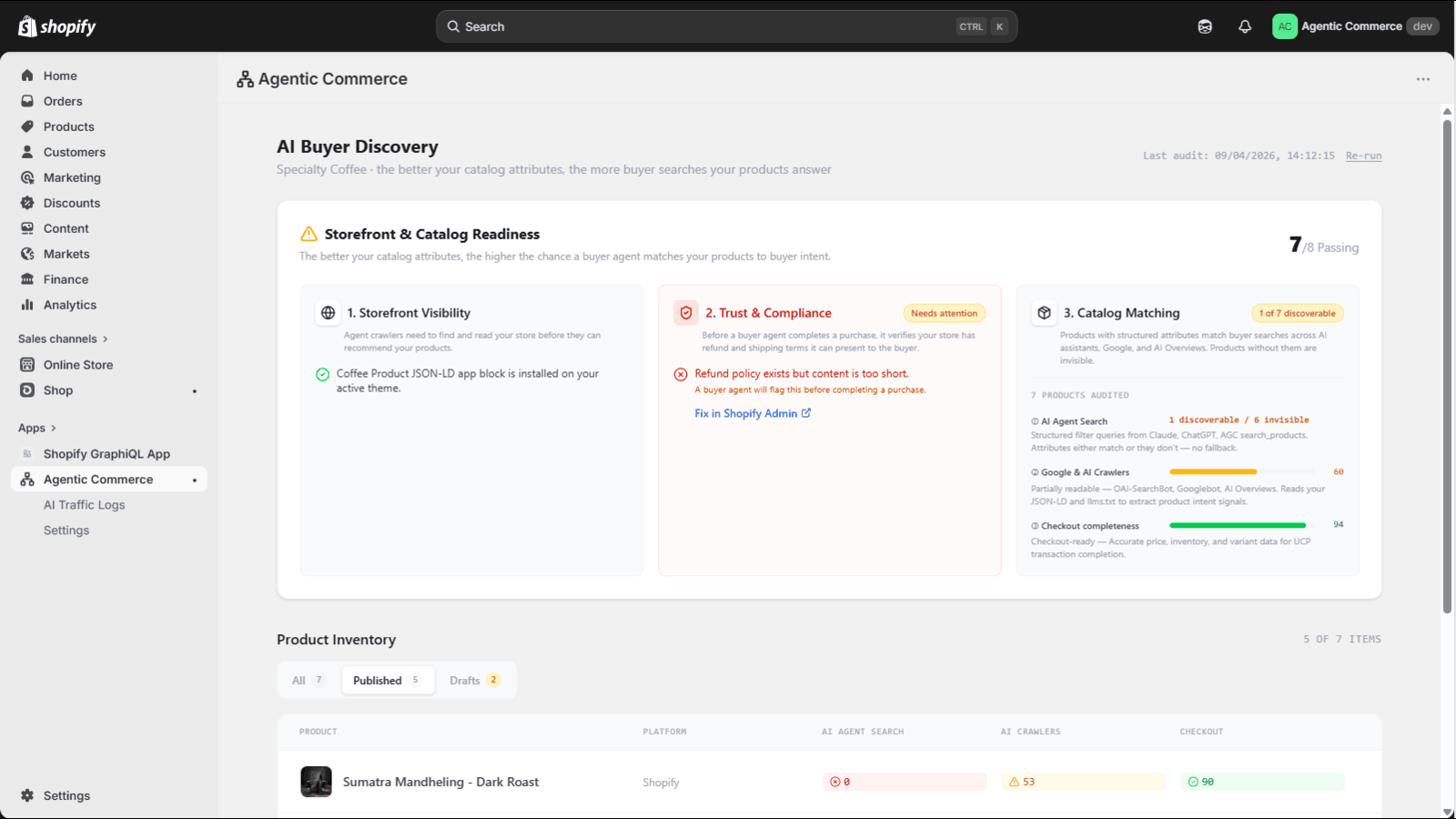Select the Published tab
The width and height of the screenshot is (1456, 819).
(x=387, y=680)
